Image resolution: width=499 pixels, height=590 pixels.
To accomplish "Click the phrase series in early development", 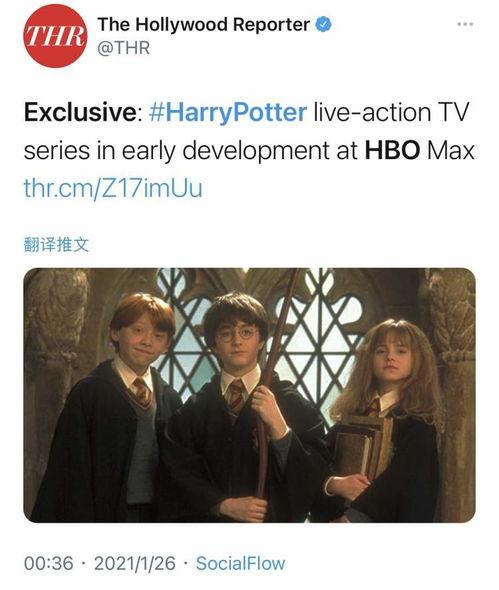I will click(x=176, y=151).
